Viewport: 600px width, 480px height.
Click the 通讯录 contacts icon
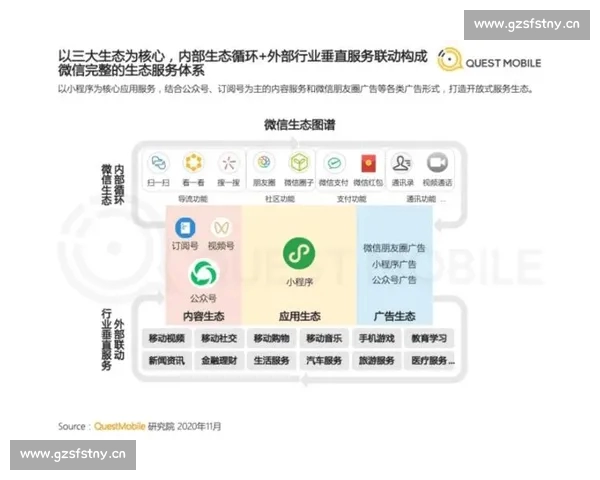click(x=401, y=163)
